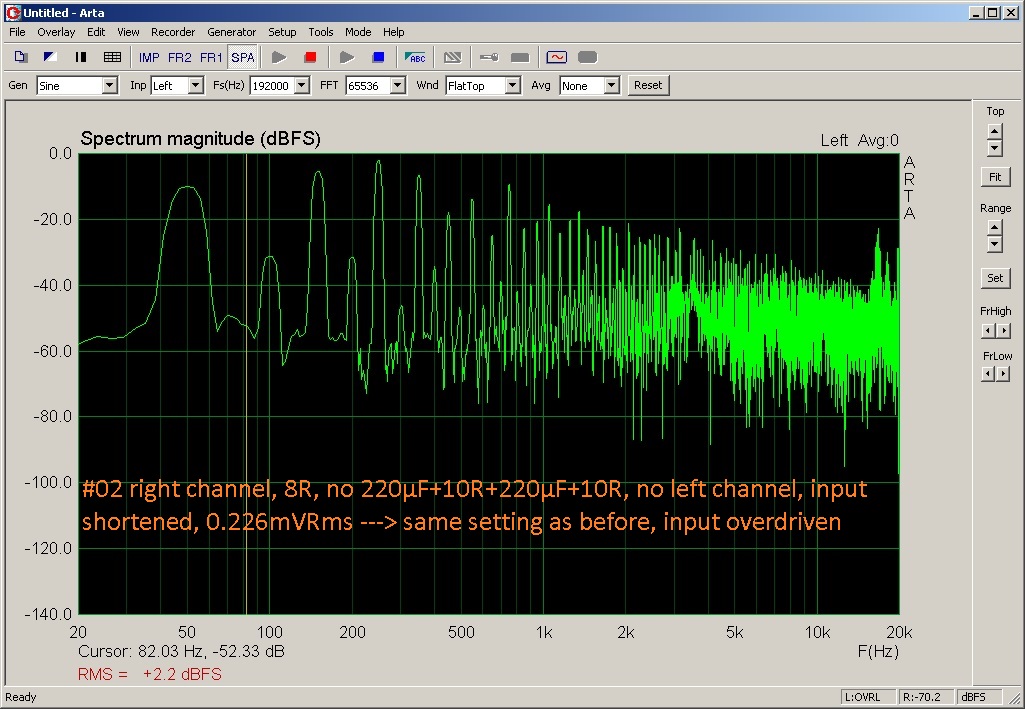This screenshot has width=1025, height=709.
Task: Maximize the Arta window
Action: pos(993,12)
